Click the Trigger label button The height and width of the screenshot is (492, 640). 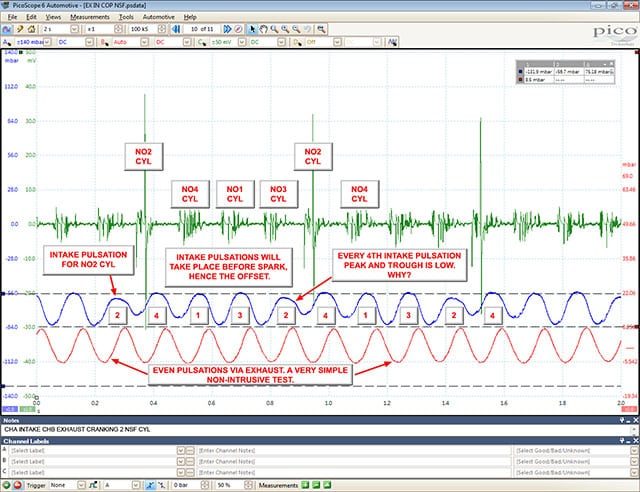pos(36,485)
